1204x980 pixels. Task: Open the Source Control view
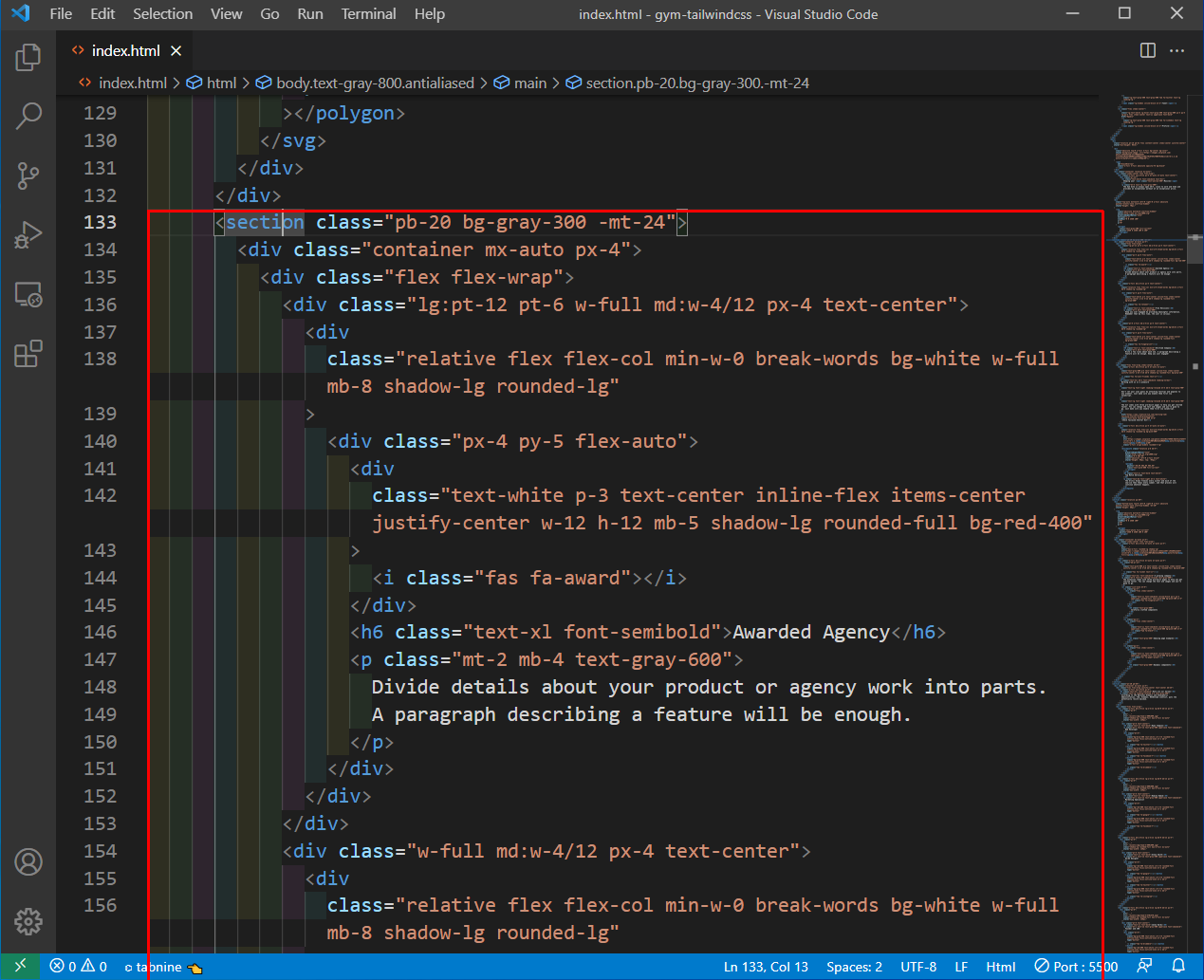[x=28, y=176]
